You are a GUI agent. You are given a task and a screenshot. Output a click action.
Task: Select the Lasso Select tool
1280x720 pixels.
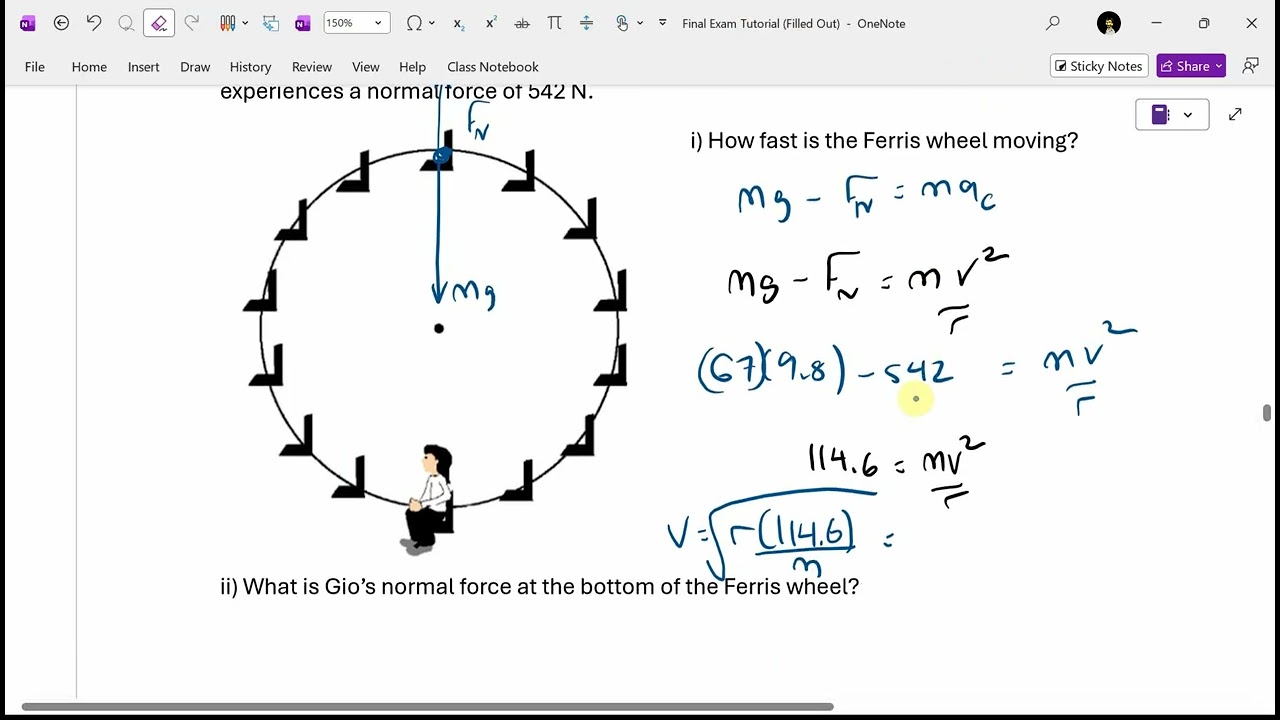tap(126, 23)
